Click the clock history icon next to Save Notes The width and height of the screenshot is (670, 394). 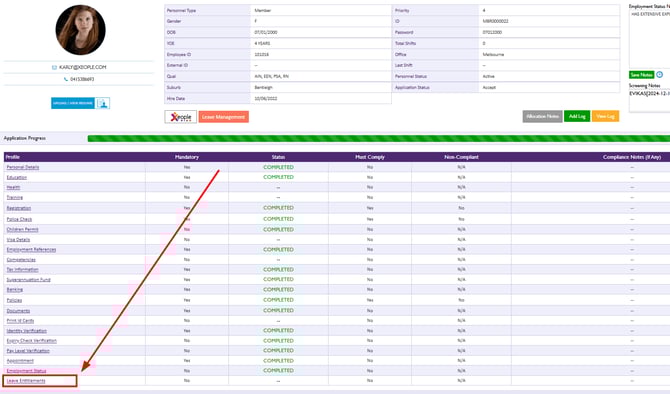point(659,75)
